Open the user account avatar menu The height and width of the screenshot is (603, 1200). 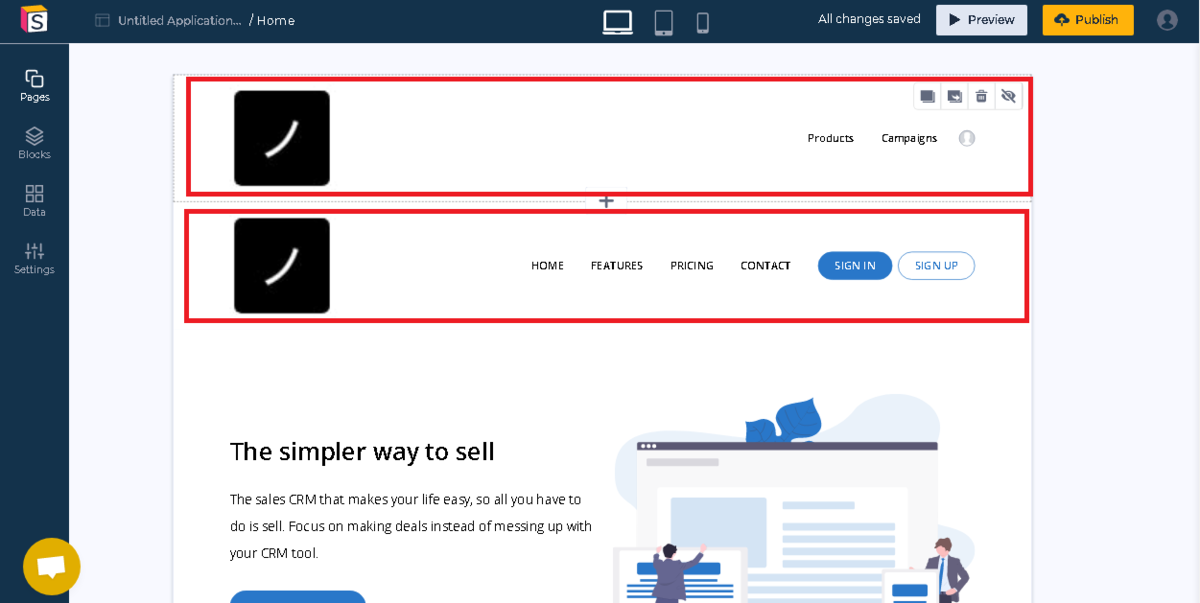coord(1167,20)
